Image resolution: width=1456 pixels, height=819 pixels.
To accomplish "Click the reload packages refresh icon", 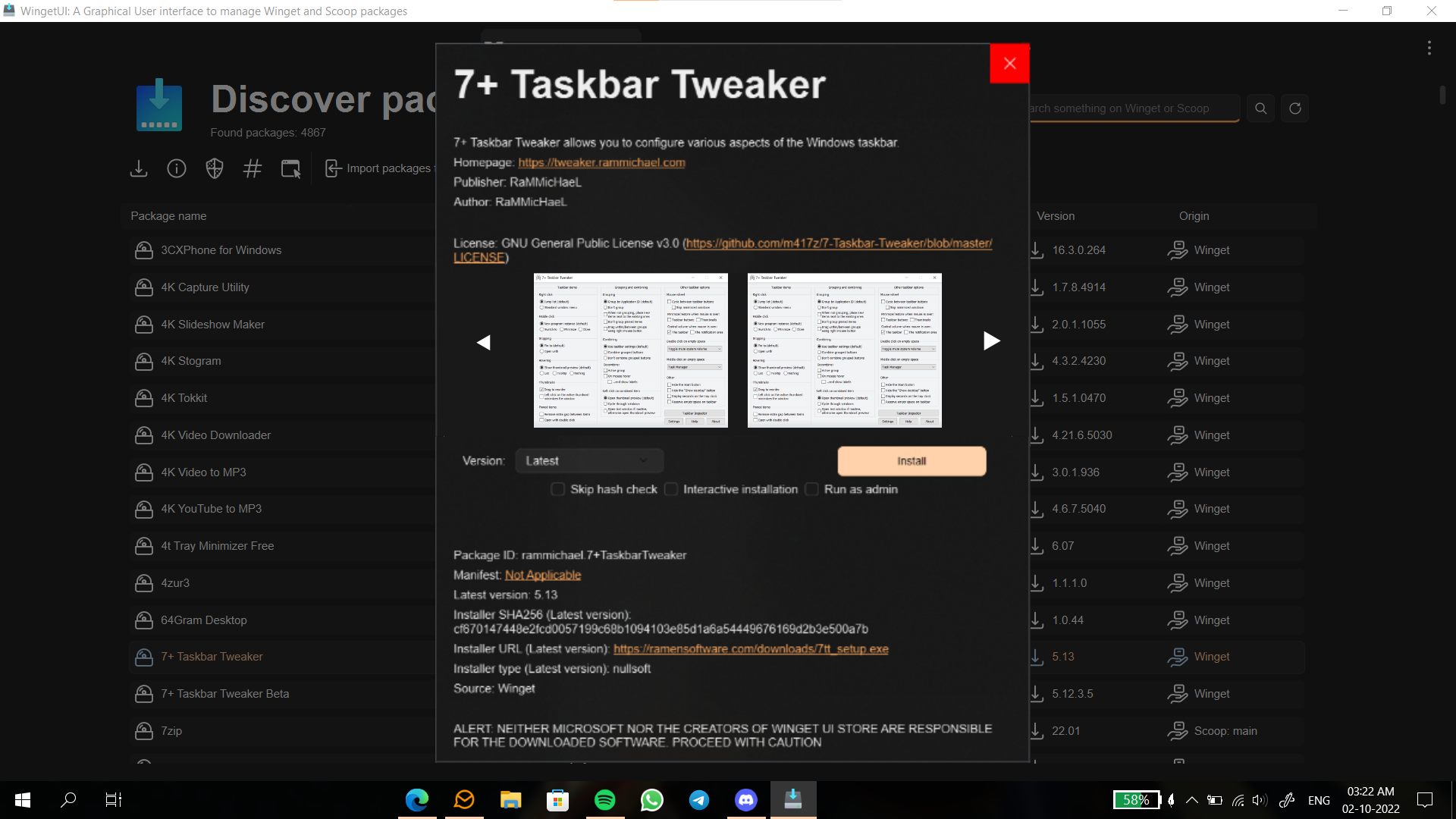I will pyautogui.click(x=1295, y=108).
